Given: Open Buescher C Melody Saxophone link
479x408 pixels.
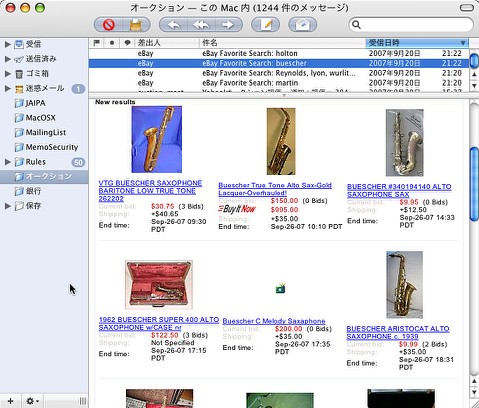Looking at the screenshot, I should 274,321.
